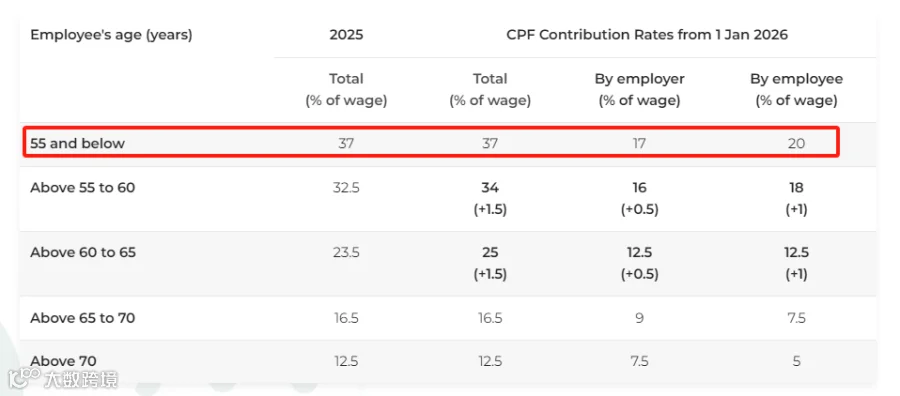Select the employee rate 18 cell
Viewport: 900px width, 396px height.
[797, 188]
